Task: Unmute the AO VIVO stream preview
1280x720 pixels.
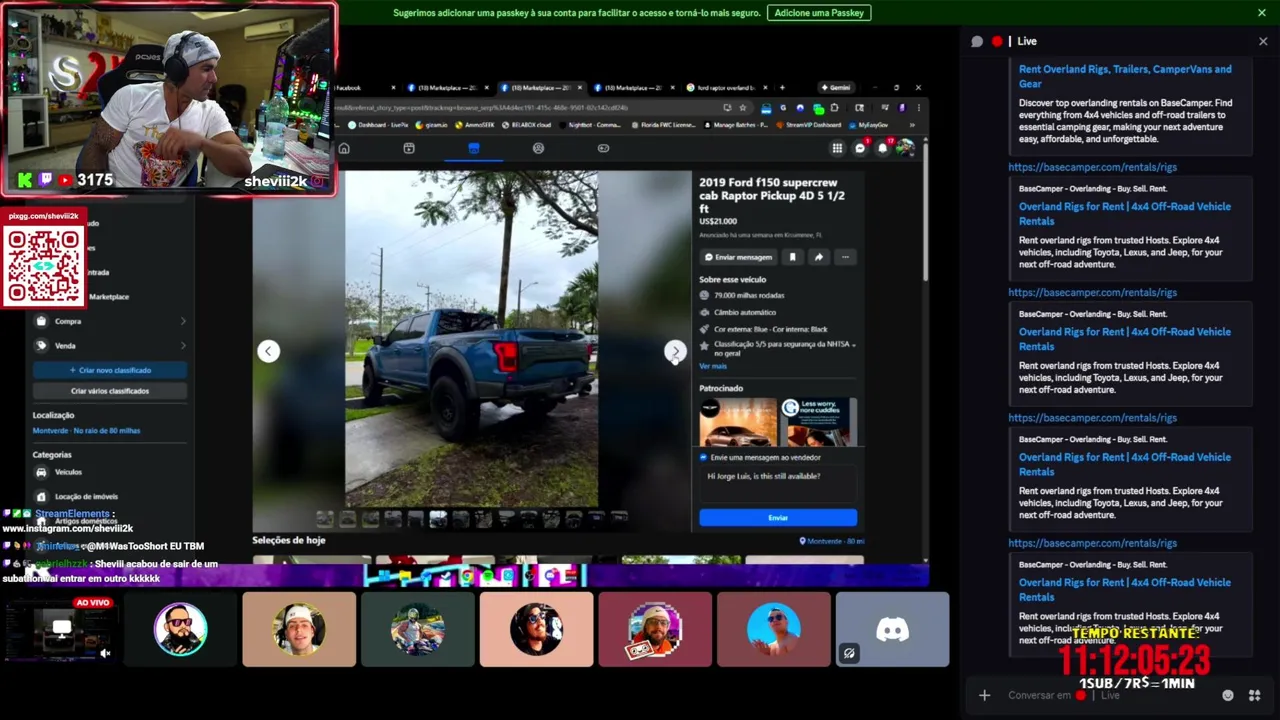Action: [x=105, y=653]
